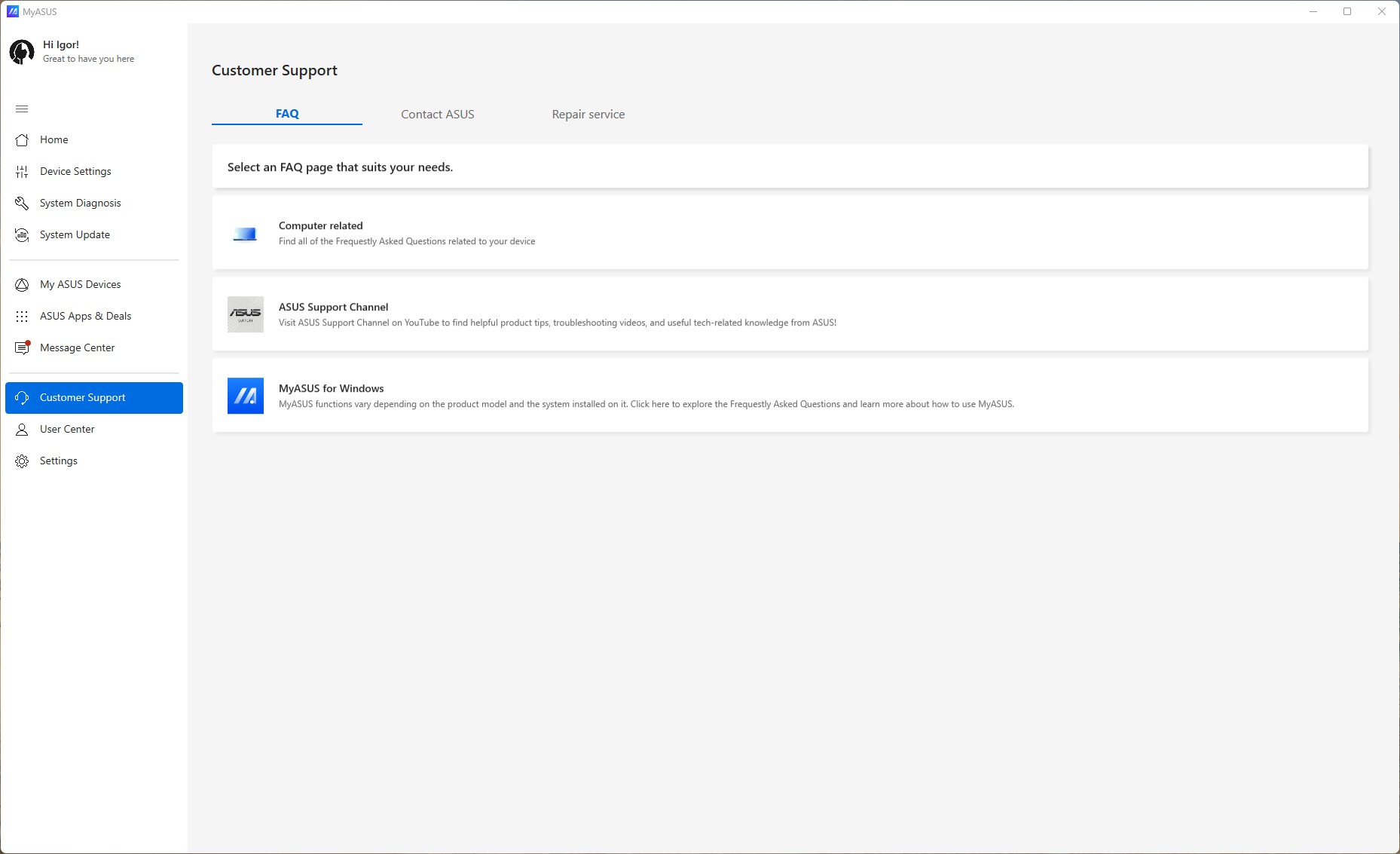The image size is (1400, 854).
Task: Click the User Center person icon
Action: (22, 430)
